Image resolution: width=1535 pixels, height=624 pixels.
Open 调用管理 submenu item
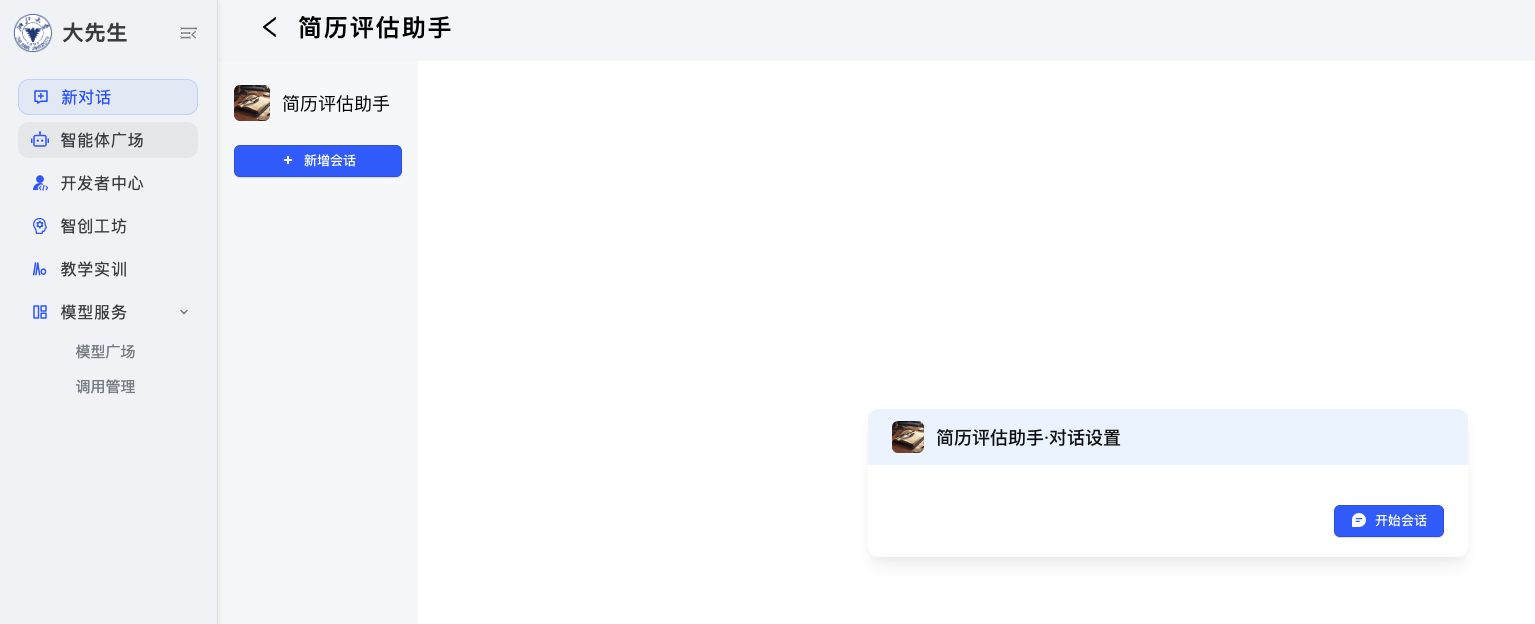point(105,387)
